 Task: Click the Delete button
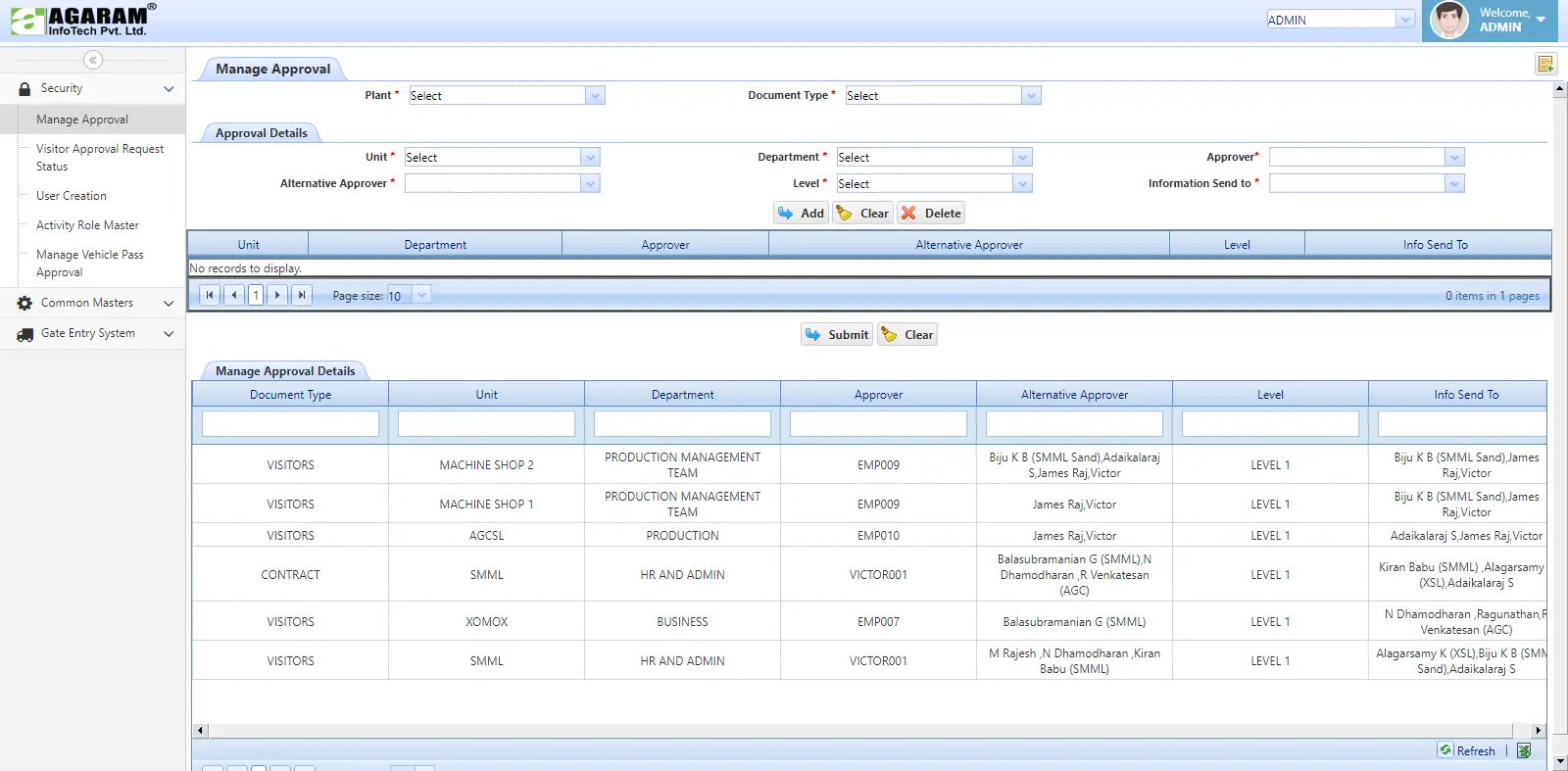[x=932, y=213]
